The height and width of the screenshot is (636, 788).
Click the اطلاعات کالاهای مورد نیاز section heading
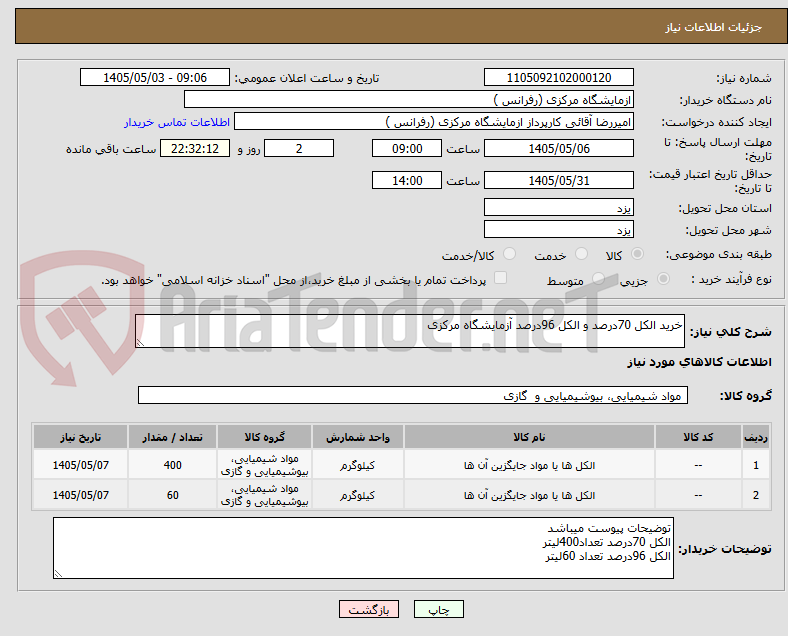[x=699, y=362]
